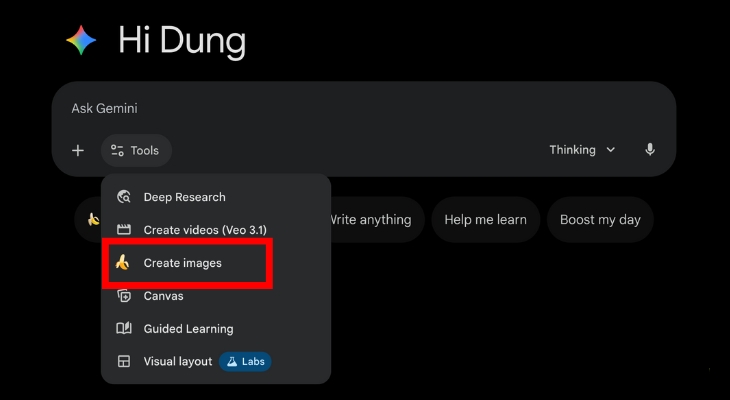Choose the Guided Learning menu label
730x400 pixels.
pyautogui.click(x=188, y=329)
